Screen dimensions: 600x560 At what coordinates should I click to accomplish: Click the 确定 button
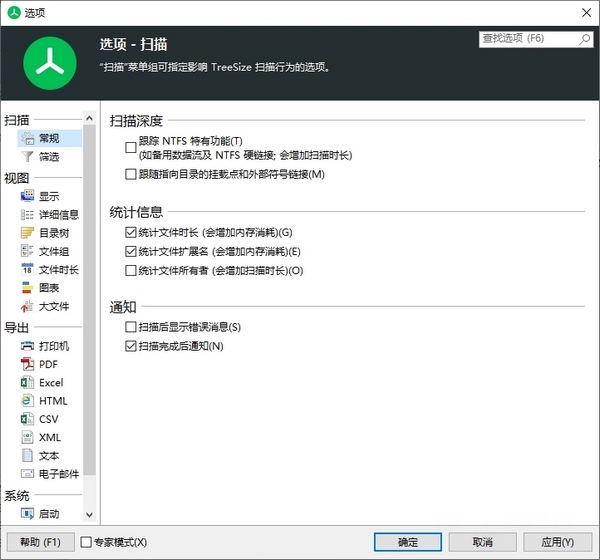point(408,542)
